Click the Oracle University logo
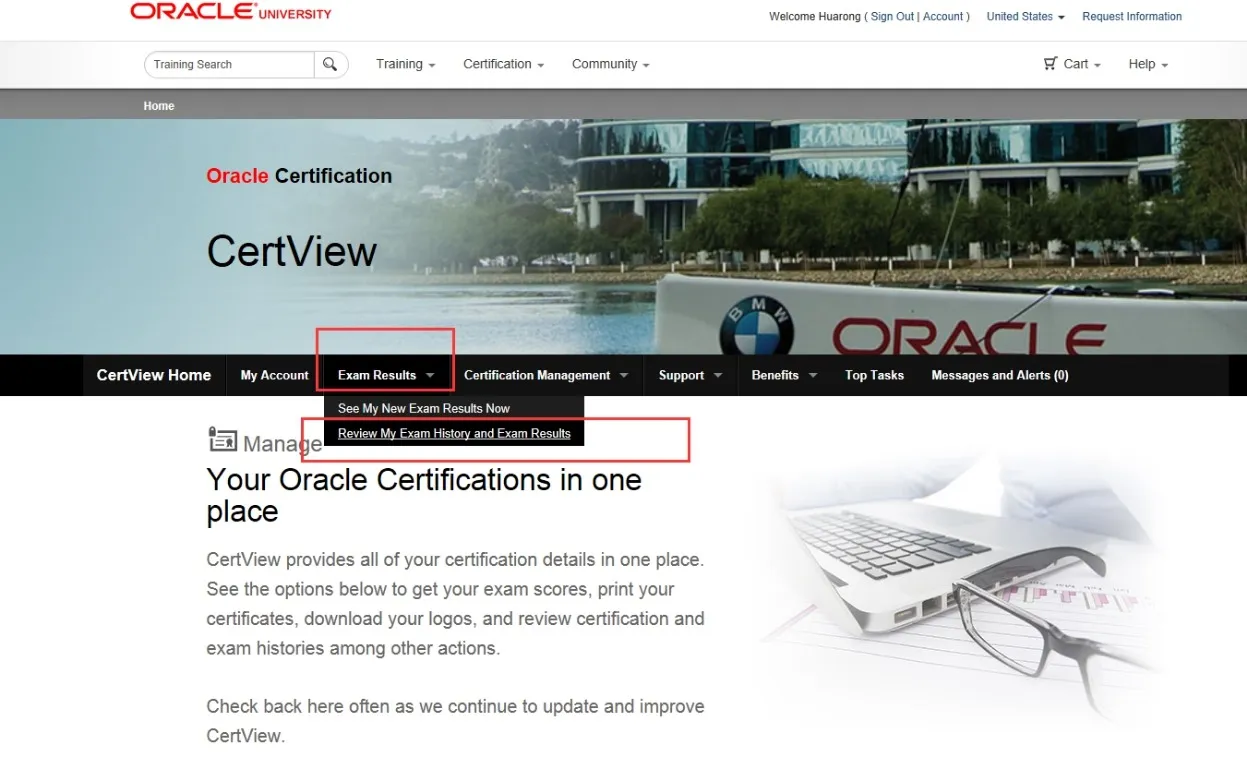Viewport: 1247px width, 757px height. [231, 13]
